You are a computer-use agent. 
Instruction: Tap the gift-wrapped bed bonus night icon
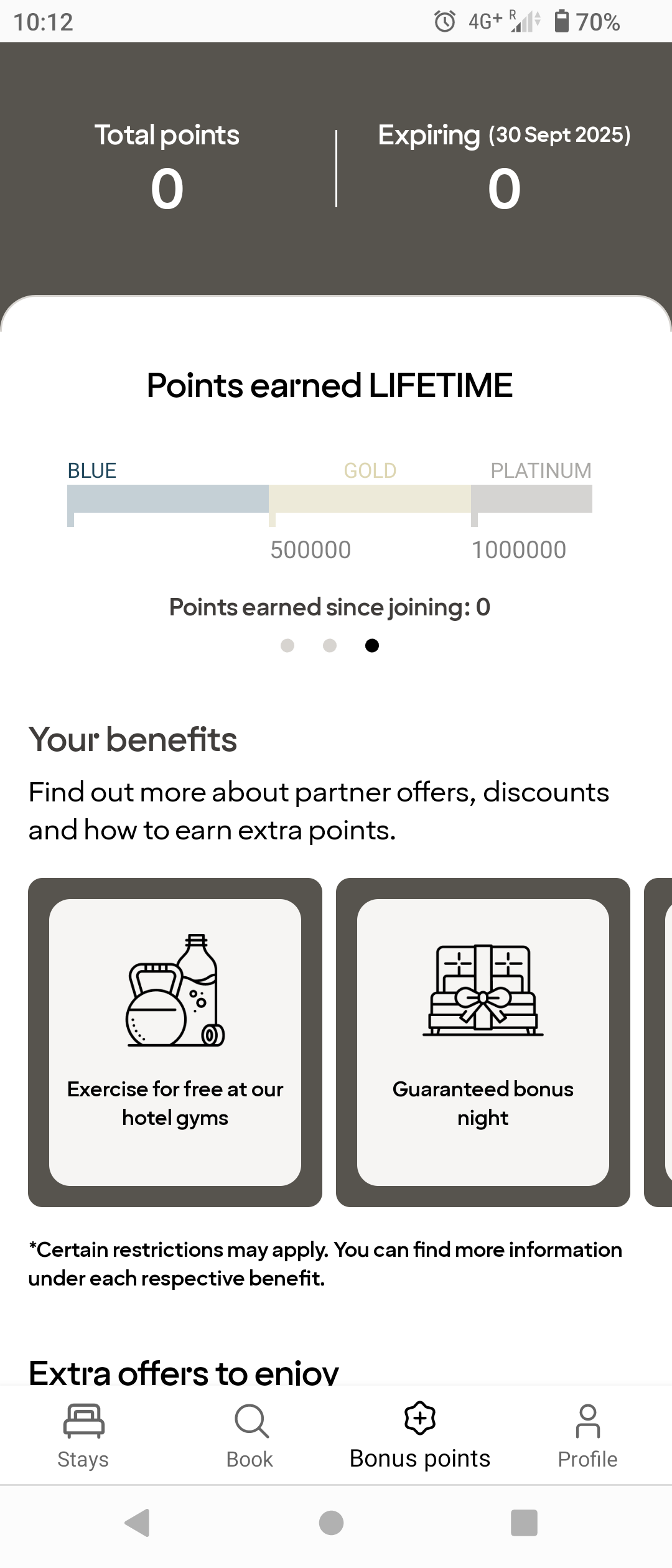483,991
